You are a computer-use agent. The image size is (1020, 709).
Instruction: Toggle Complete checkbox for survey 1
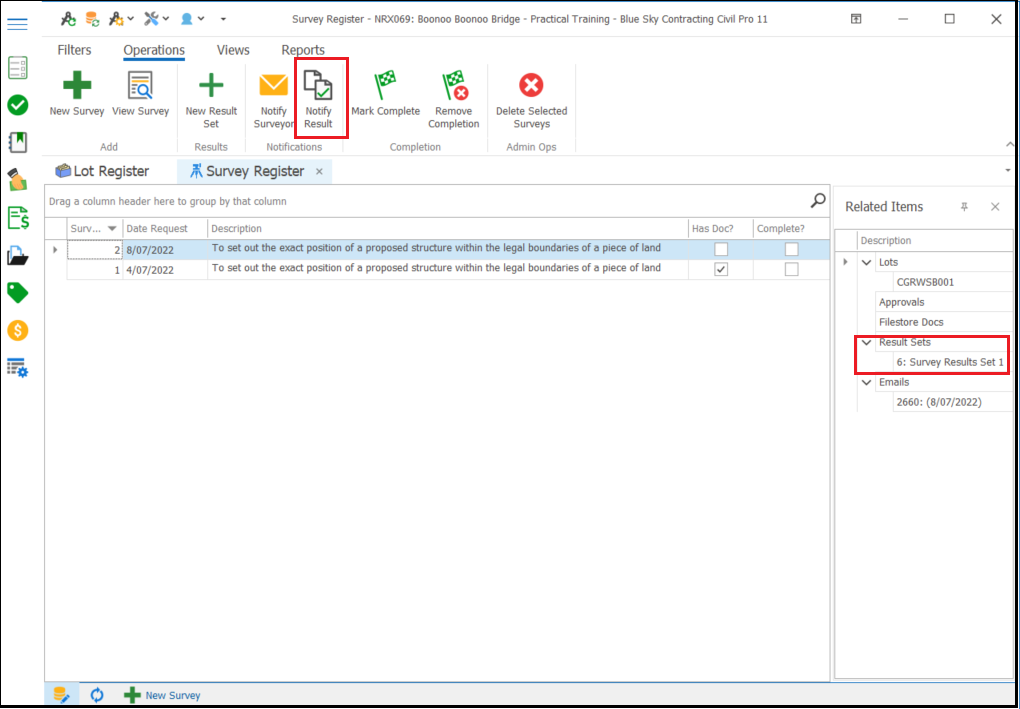pyautogui.click(x=791, y=269)
